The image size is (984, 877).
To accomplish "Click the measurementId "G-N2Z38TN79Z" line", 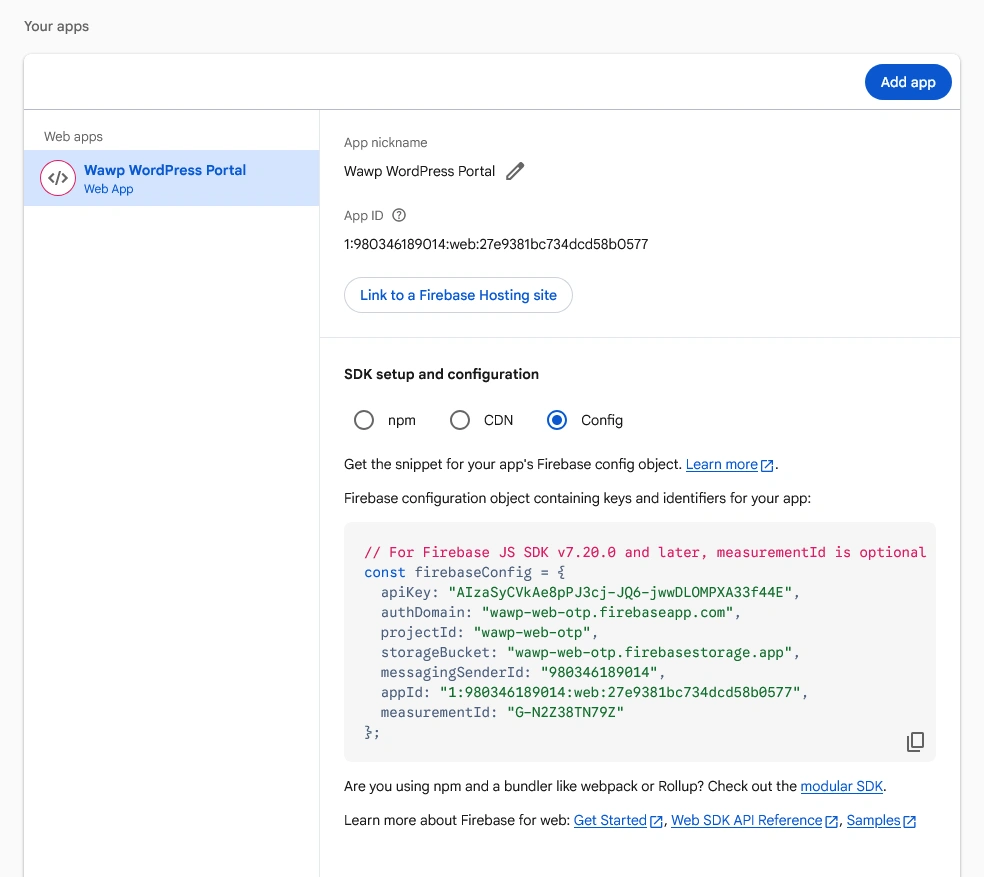I will point(502,713).
